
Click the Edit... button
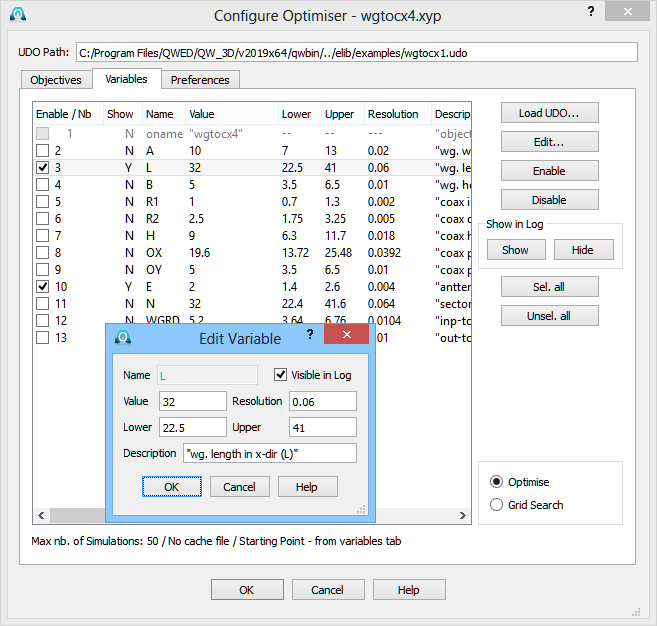click(x=549, y=142)
